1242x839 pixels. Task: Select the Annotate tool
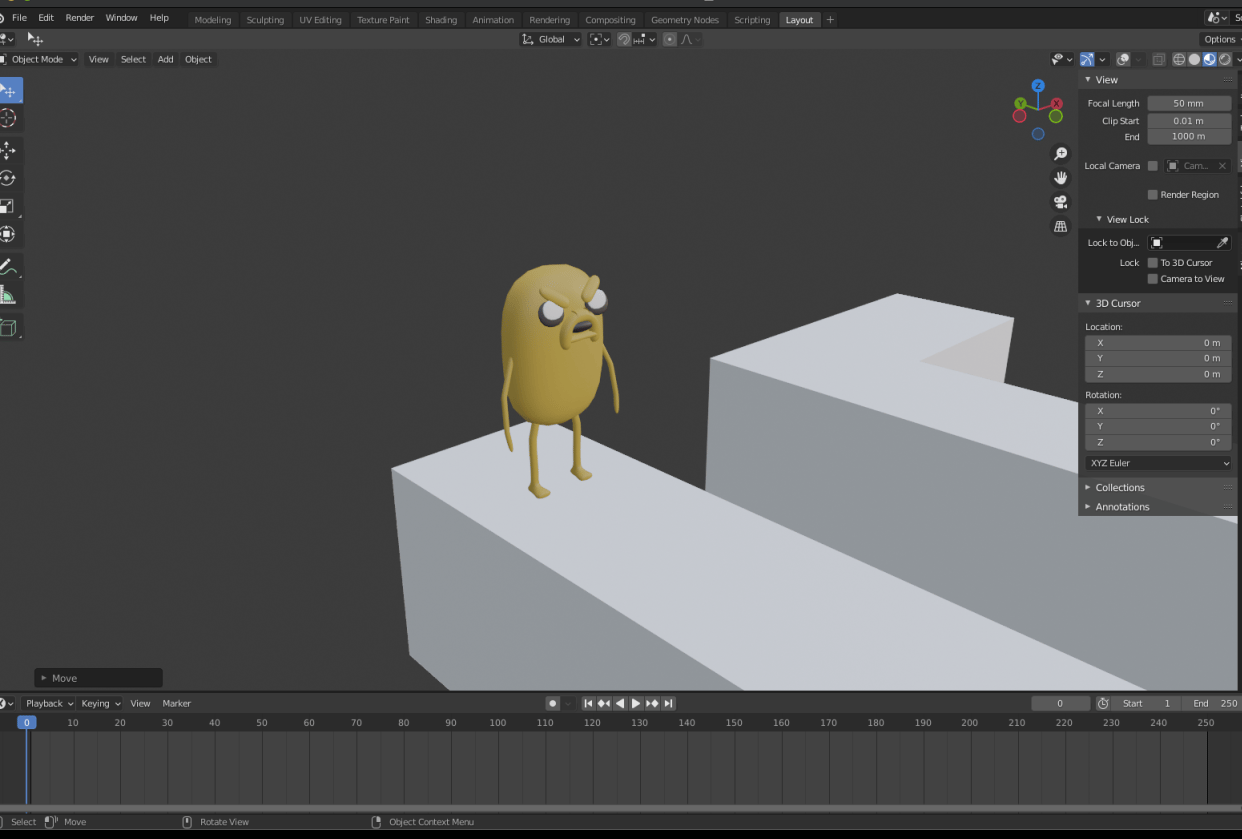coord(10,267)
